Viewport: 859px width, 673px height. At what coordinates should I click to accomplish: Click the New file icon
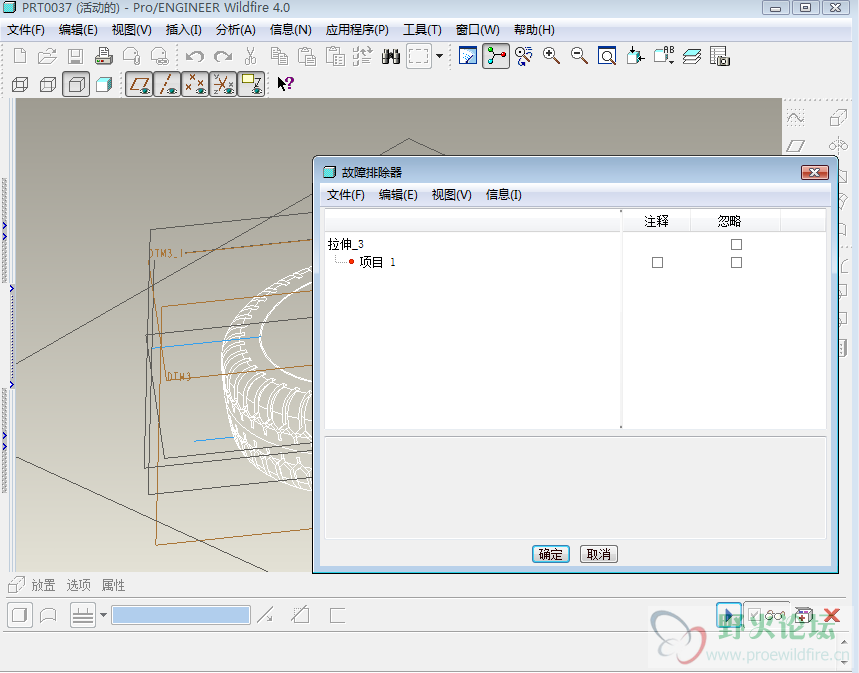[x=20, y=56]
